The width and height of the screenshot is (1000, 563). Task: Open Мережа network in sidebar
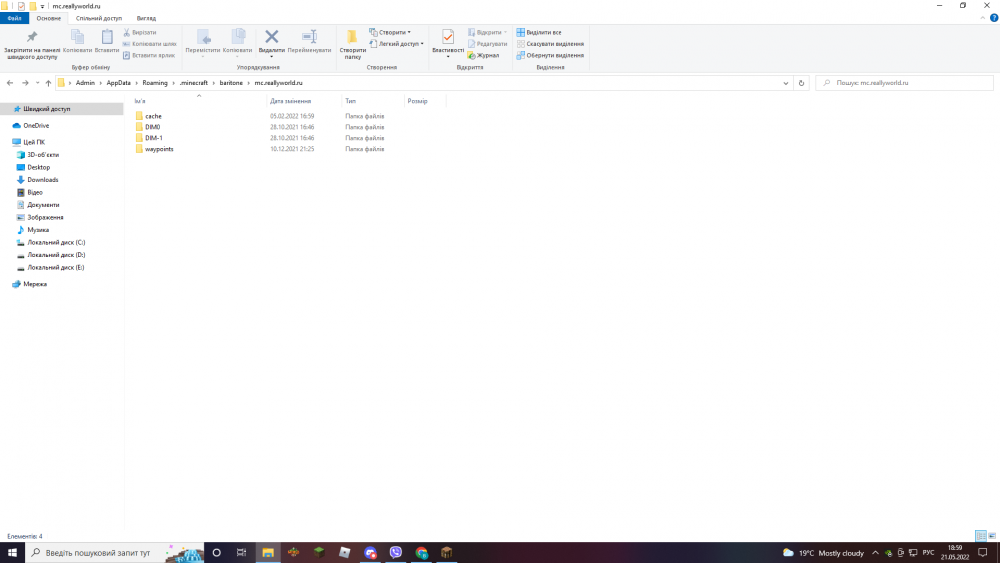34,284
